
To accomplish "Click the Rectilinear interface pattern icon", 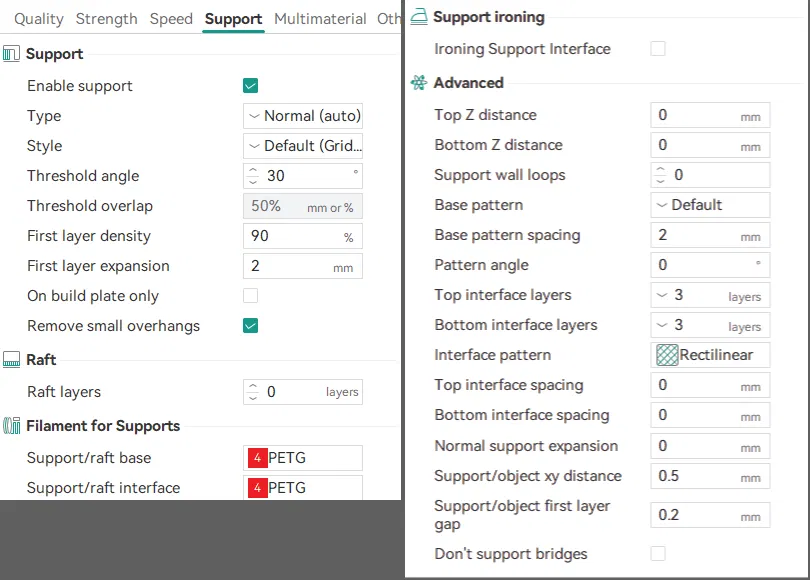I will (667, 355).
